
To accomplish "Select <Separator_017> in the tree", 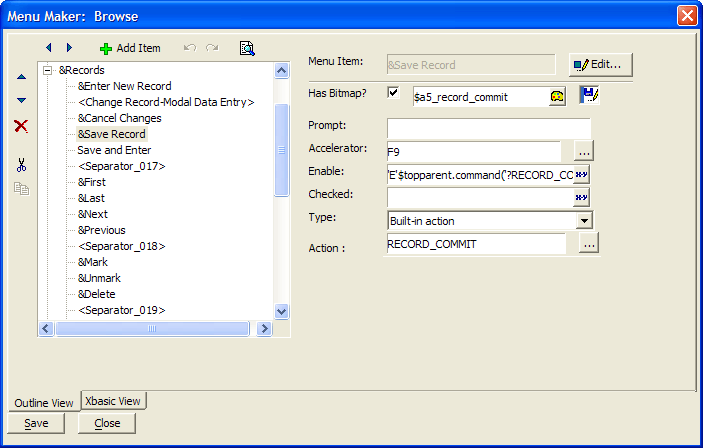I will tap(122, 166).
